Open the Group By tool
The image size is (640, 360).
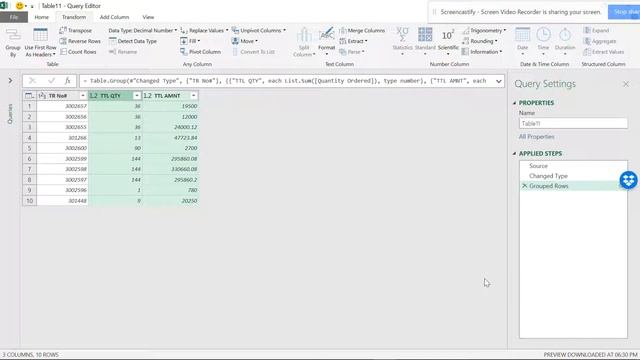tap(13, 42)
